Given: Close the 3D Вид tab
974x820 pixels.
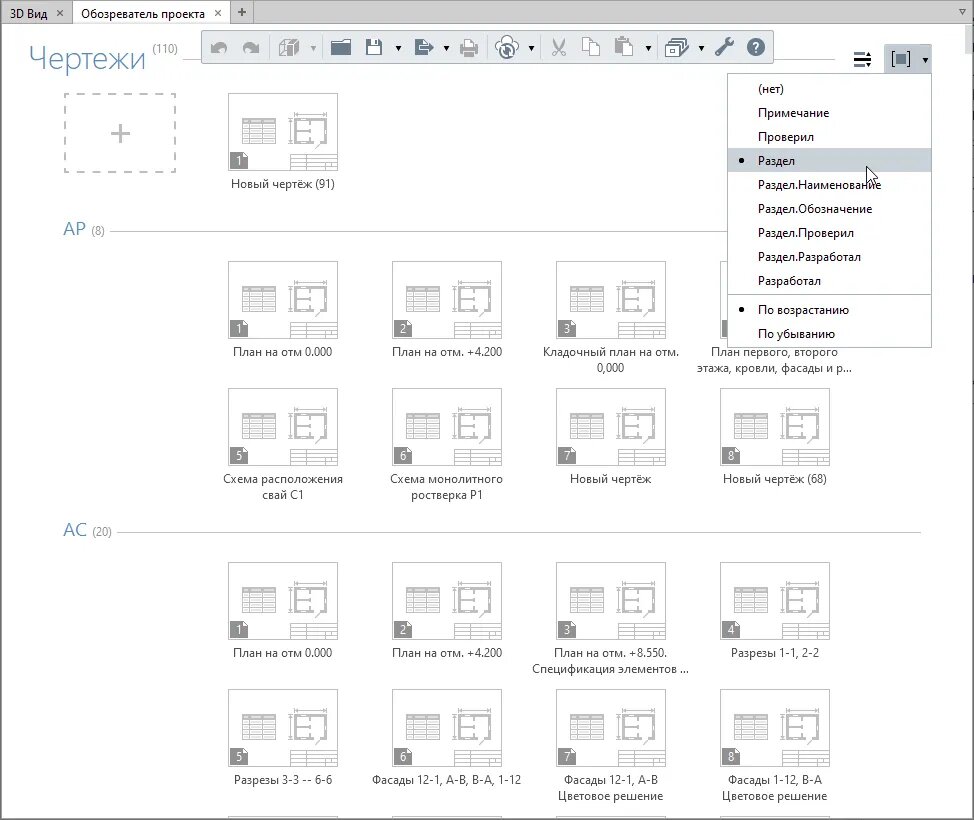Looking at the screenshot, I should tap(60, 13).
